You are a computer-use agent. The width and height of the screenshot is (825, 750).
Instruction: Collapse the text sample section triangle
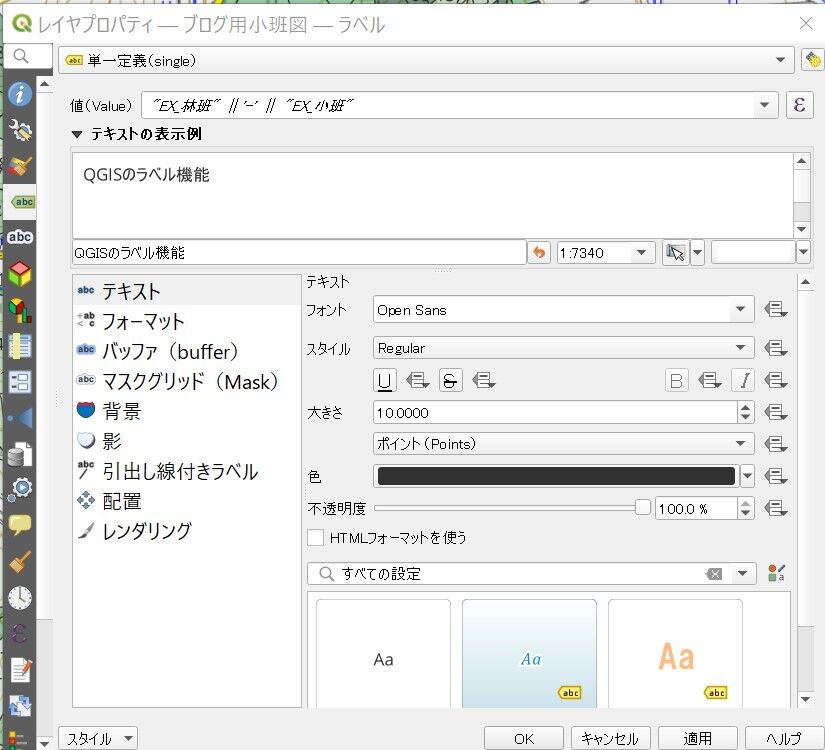77,135
